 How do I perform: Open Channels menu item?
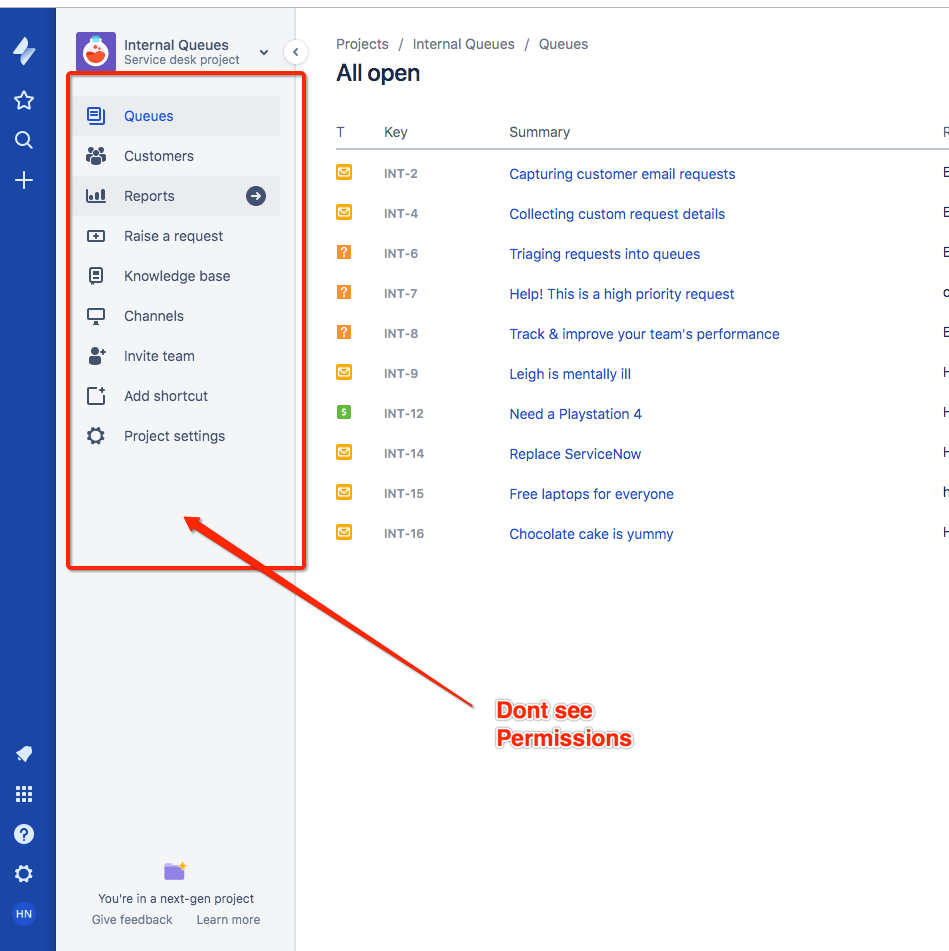point(176,316)
